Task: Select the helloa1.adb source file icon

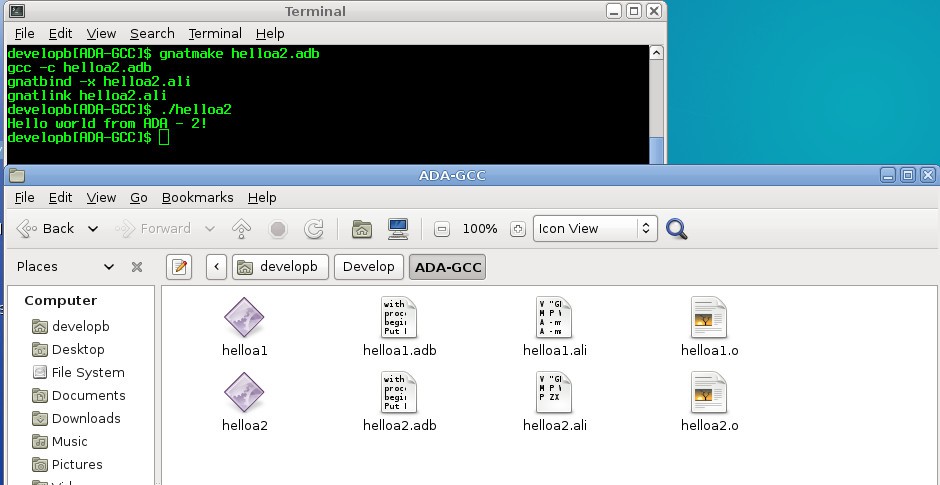Action: pos(399,317)
